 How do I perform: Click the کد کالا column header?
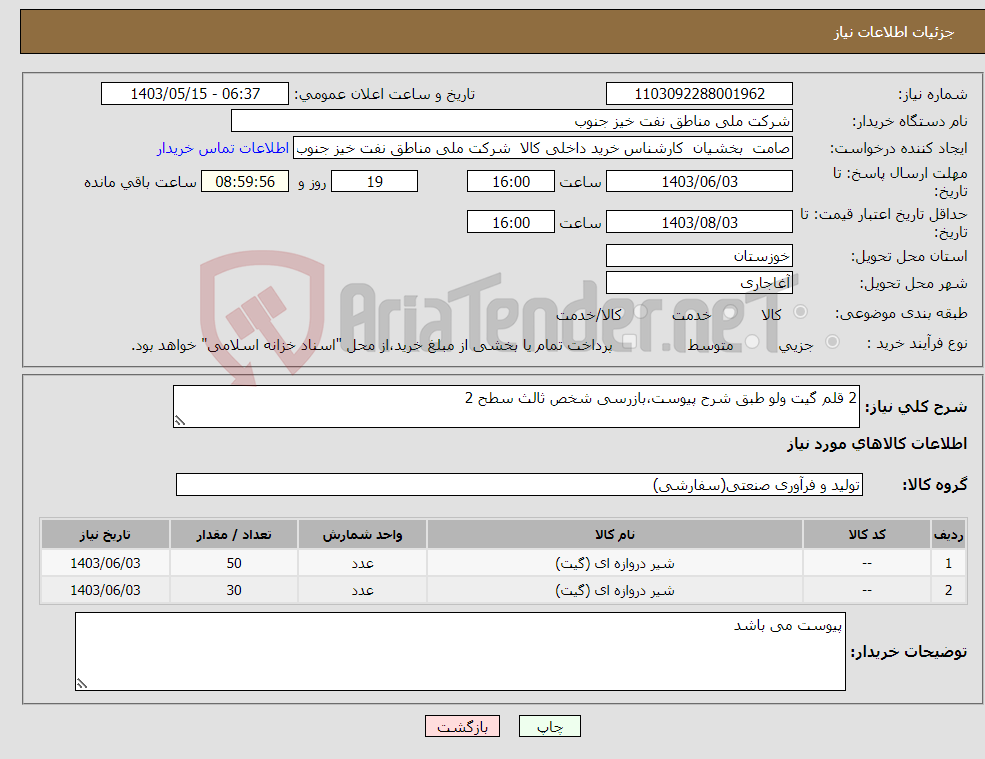click(867, 535)
